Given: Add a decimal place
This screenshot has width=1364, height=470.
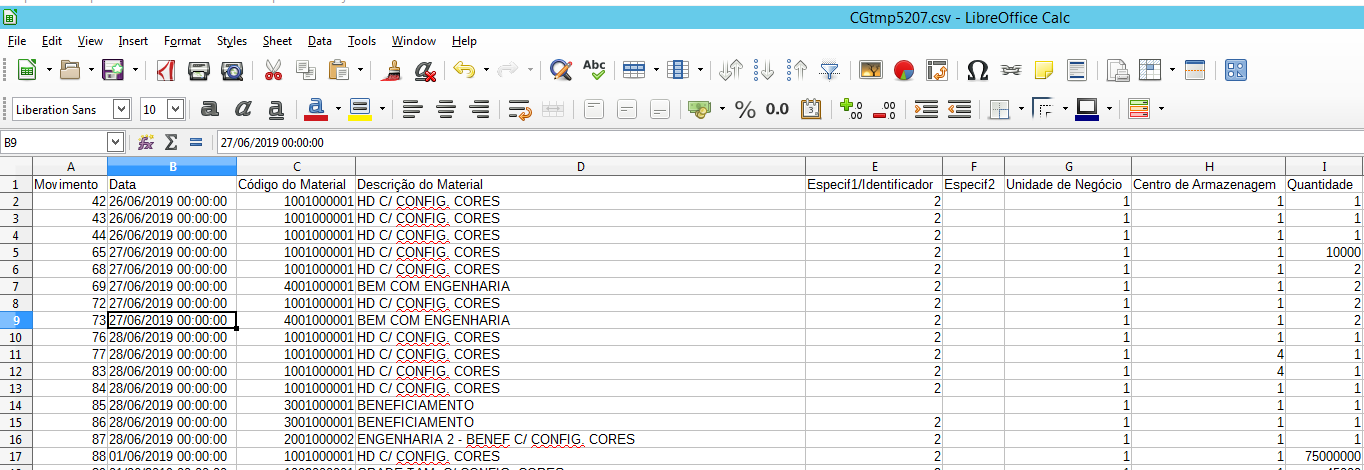Looking at the screenshot, I should 851,109.
